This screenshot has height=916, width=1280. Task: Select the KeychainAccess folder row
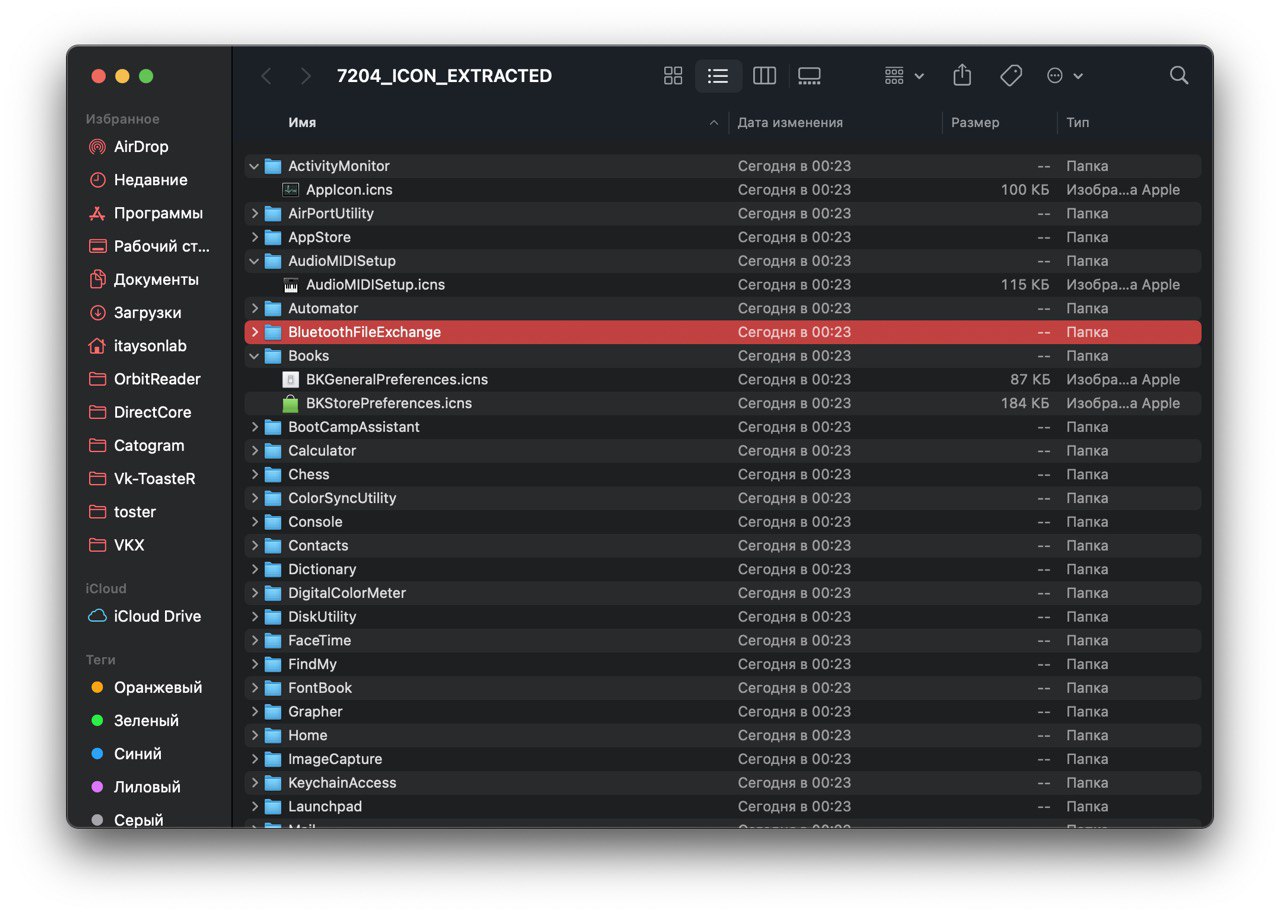coord(723,783)
